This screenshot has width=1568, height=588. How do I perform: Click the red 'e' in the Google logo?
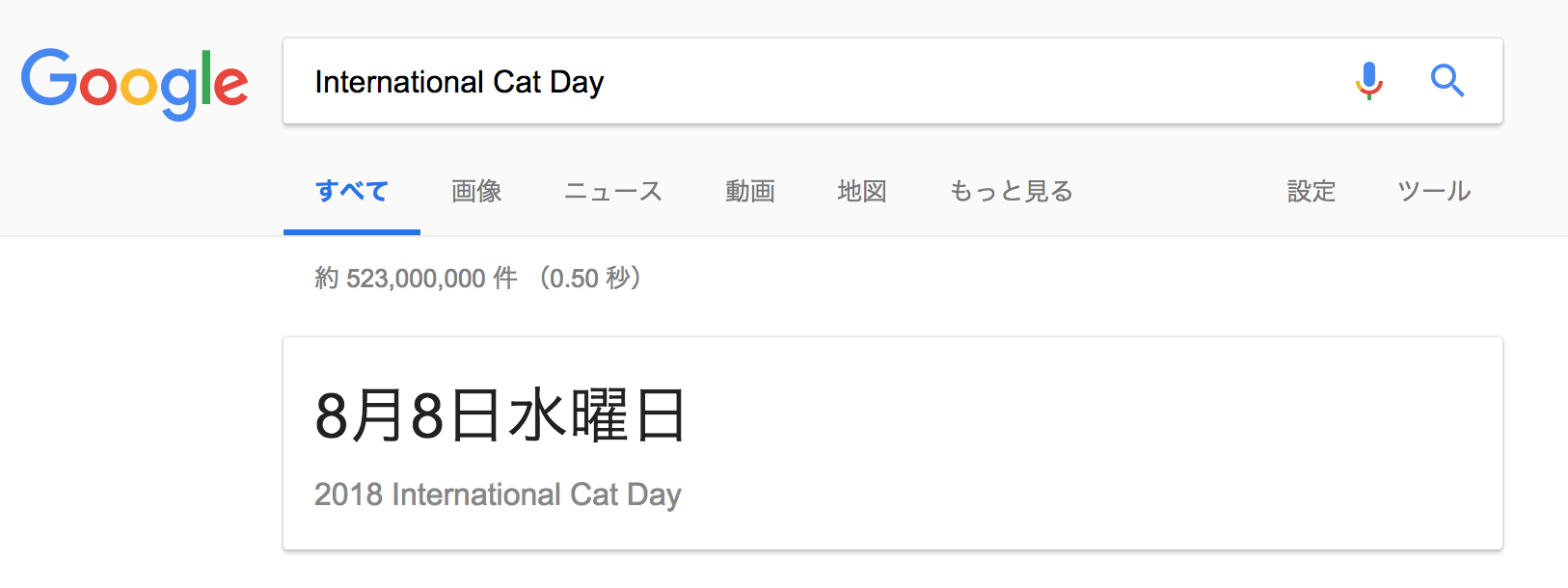[x=230, y=85]
